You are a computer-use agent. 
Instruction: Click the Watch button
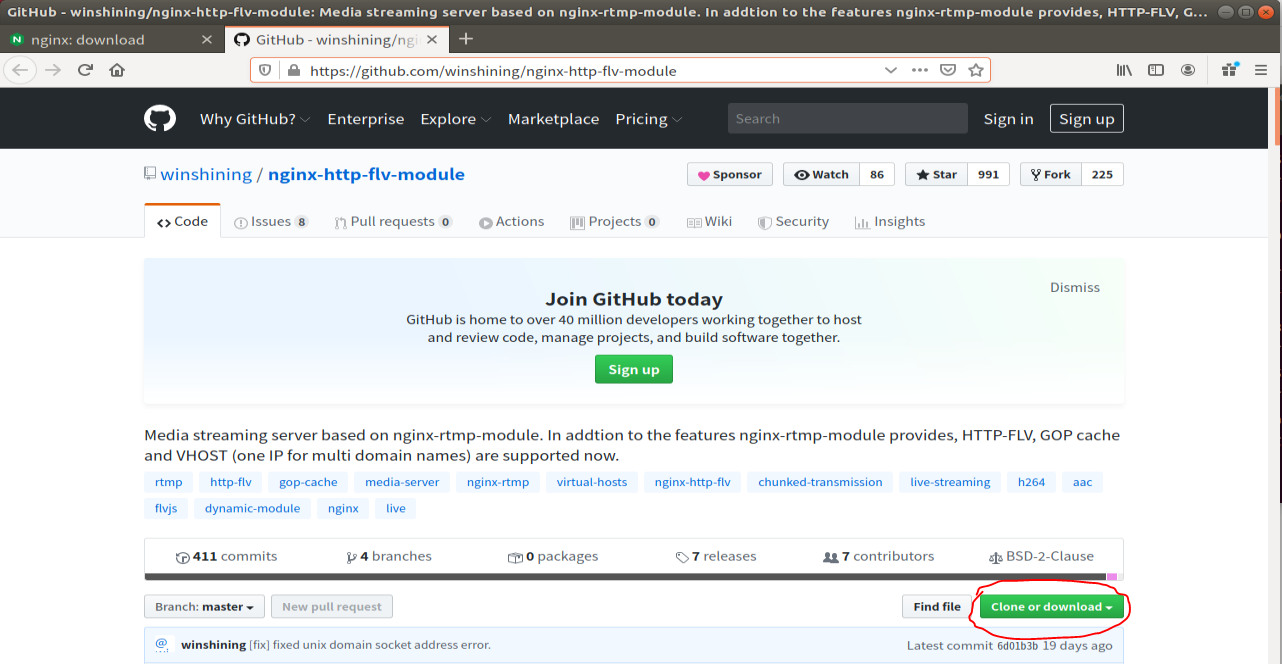pos(821,174)
